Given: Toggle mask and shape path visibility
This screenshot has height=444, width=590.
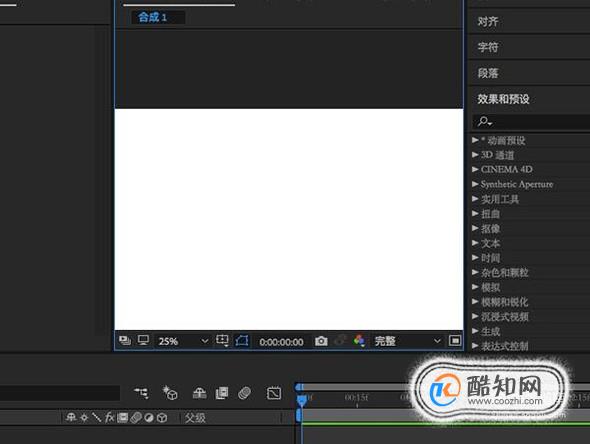Looking at the screenshot, I should (242, 341).
